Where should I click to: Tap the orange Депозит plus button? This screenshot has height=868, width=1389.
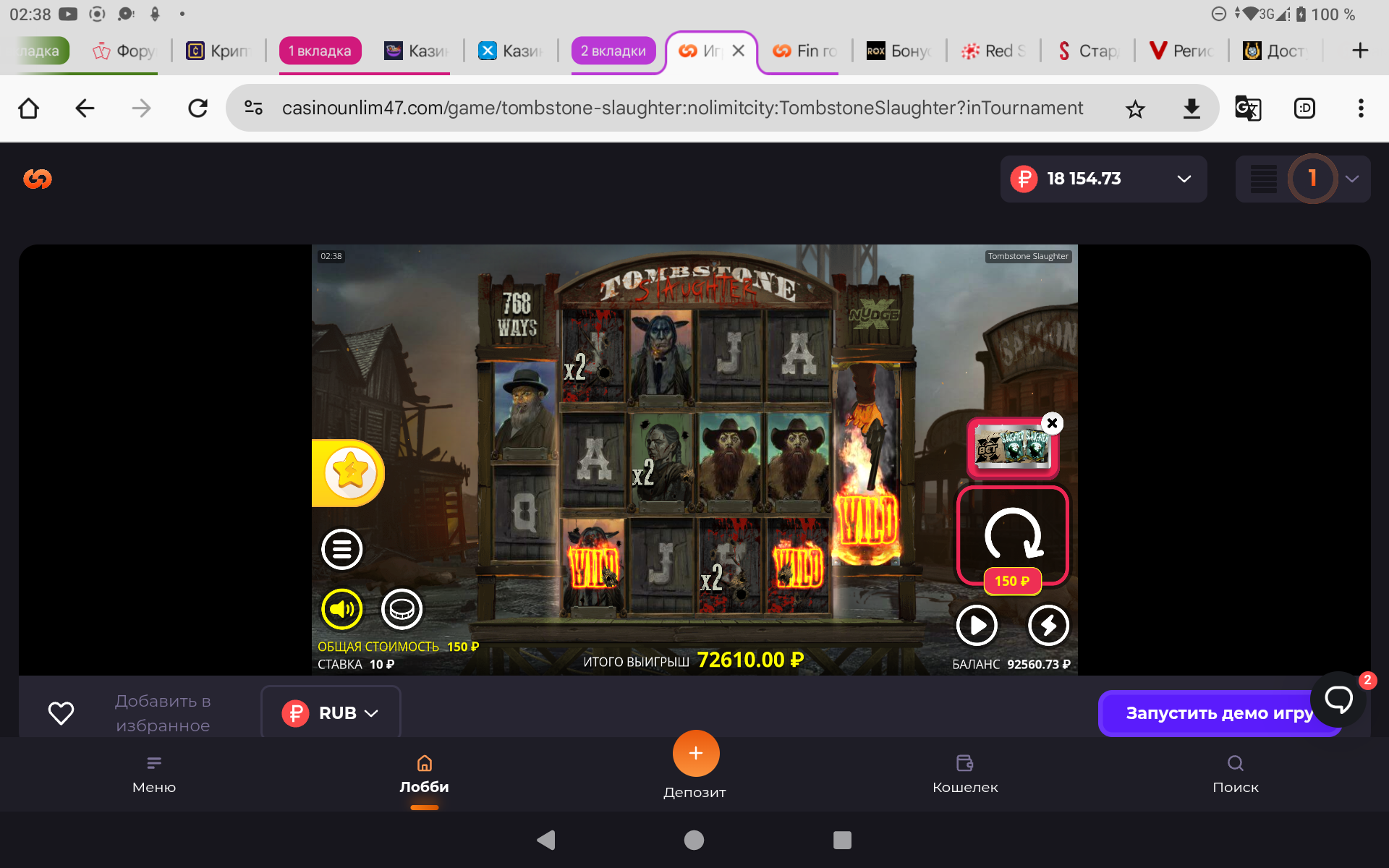point(695,754)
